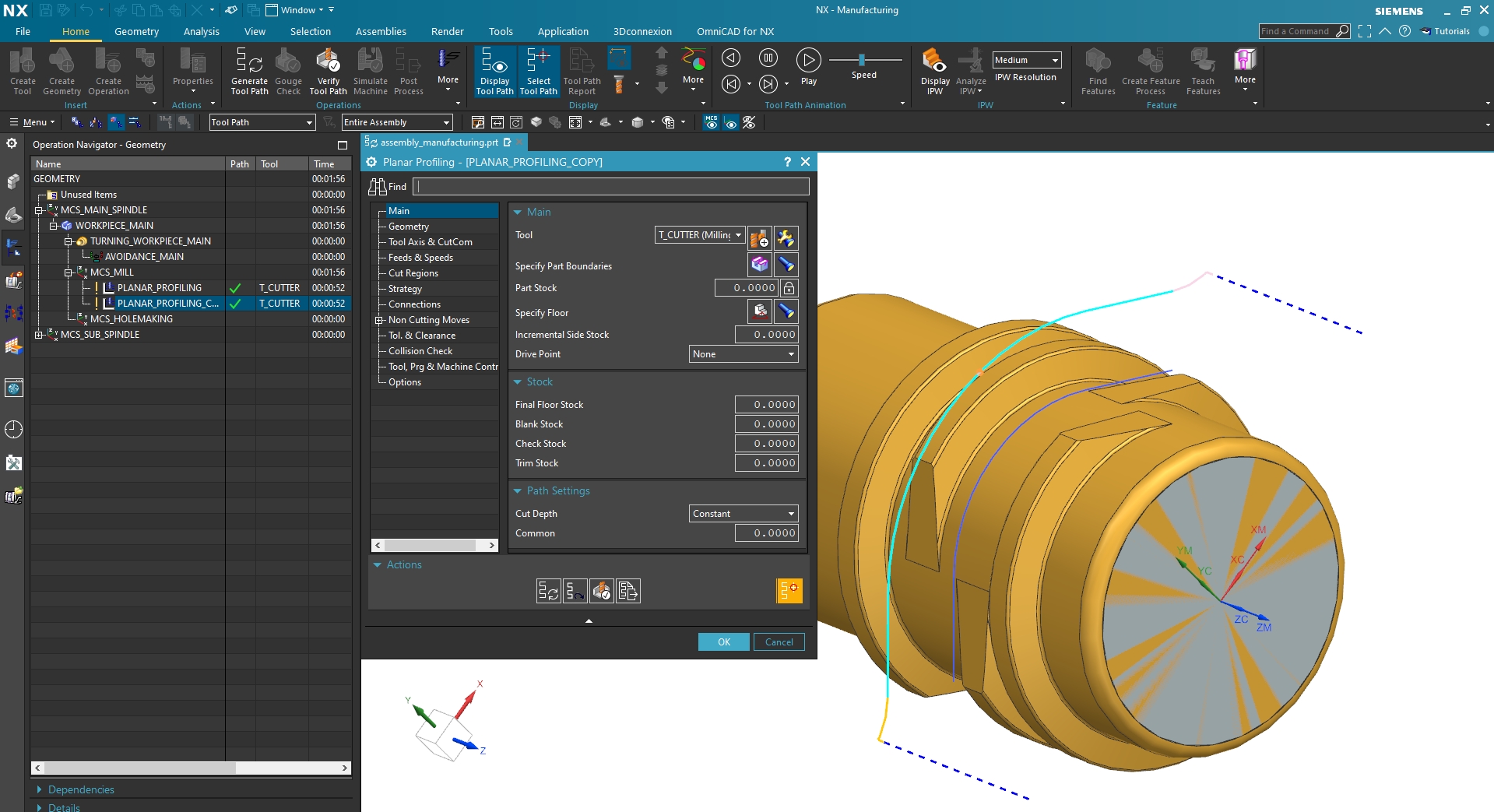Click Find binoculars icon in dialog
Image resolution: width=1494 pixels, height=812 pixels.
(378, 187)
